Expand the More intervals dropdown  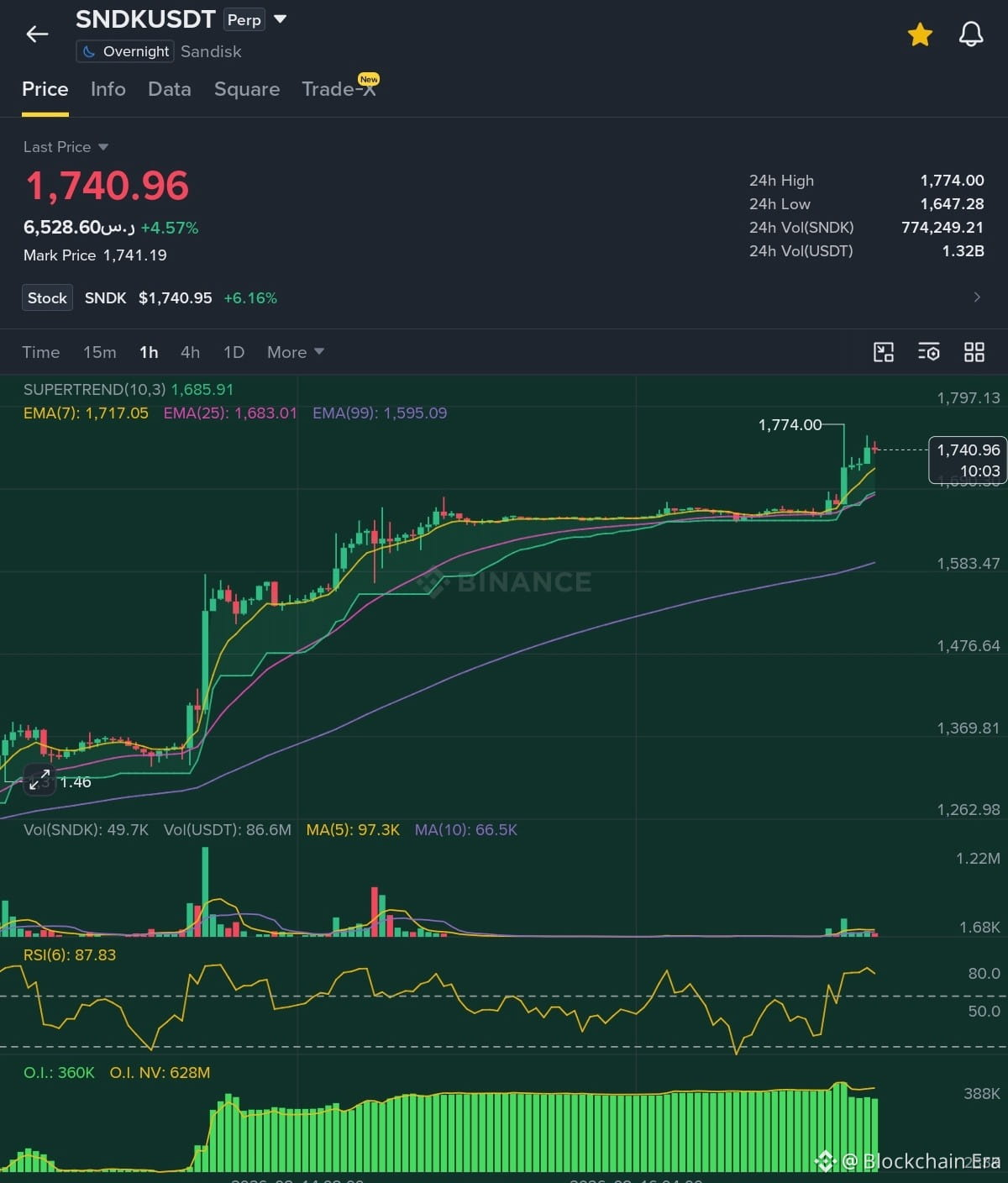pyautogui.click(x=296, y=352)
